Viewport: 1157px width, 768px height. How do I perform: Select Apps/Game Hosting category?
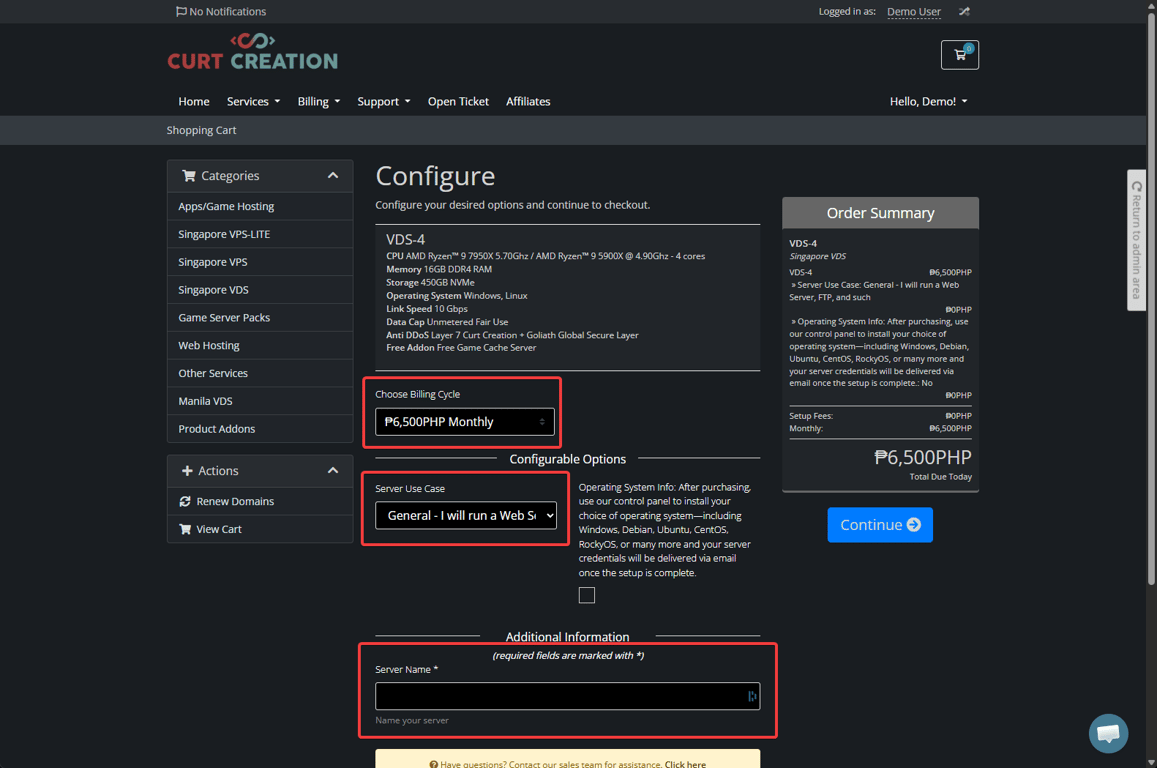tap(260, 206)
